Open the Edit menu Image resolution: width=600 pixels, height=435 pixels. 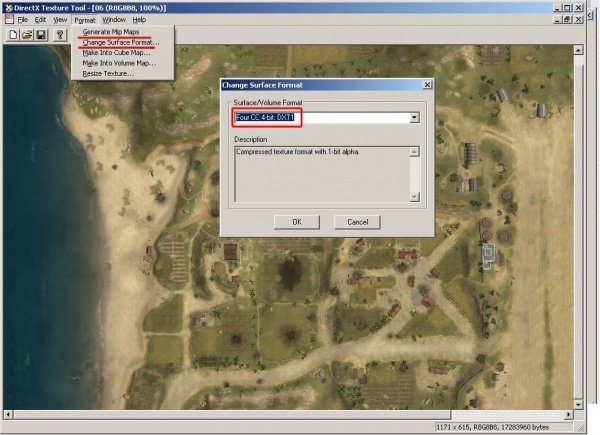(x=40, y=20)
